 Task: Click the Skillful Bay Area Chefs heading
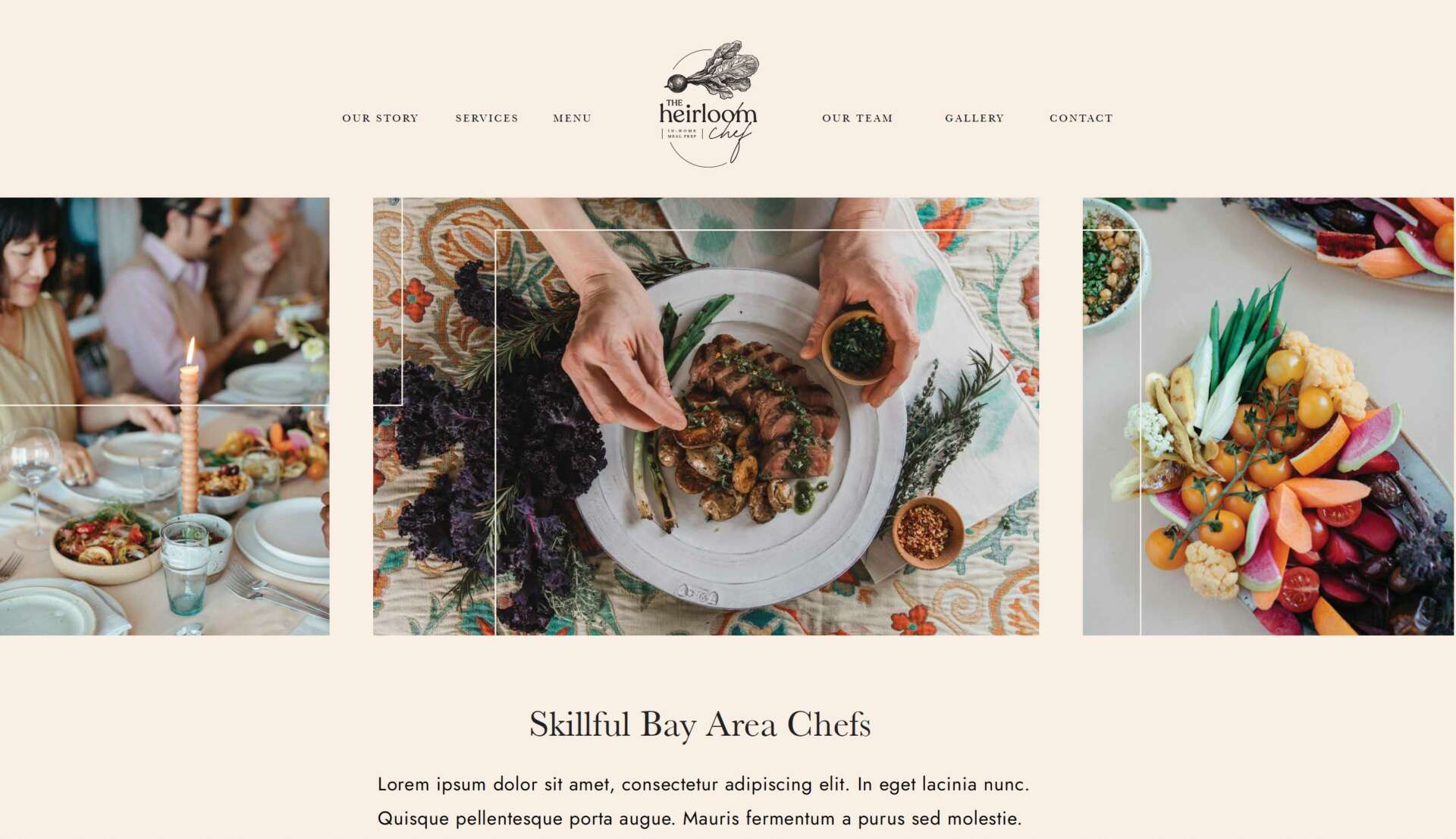pyautogui.click(x=700, y=724)
